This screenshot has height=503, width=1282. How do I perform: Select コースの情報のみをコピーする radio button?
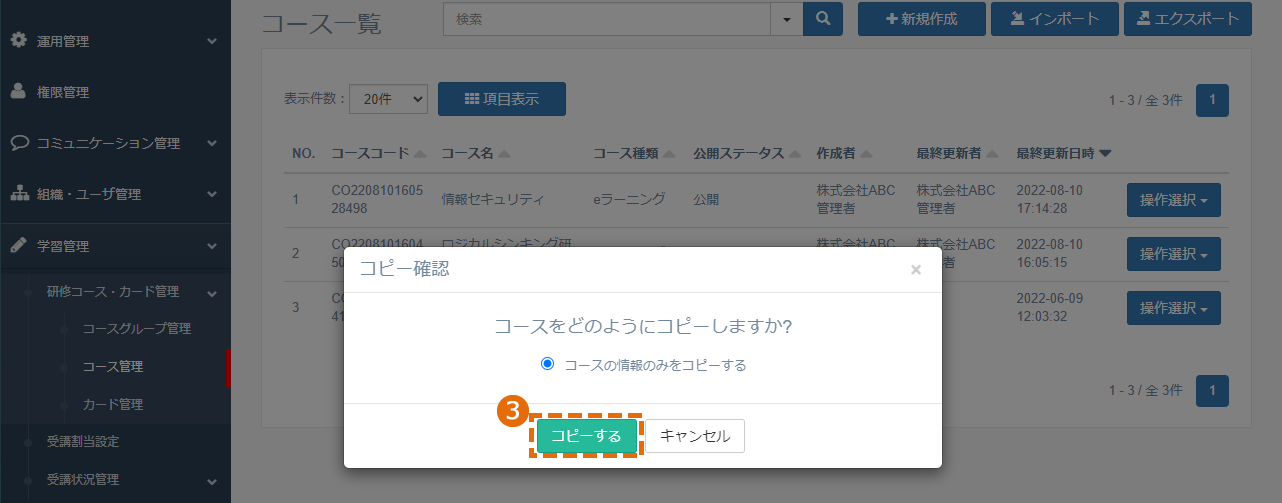pyautogui.click(x=547, y=364)
